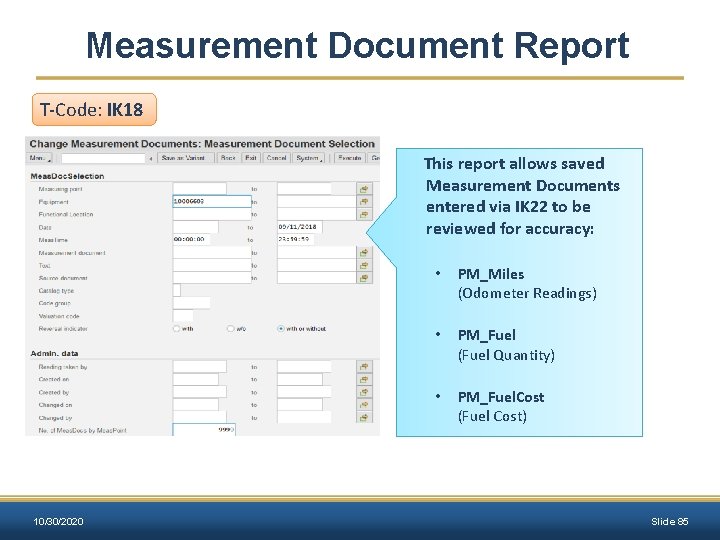This screenshot has width=720, height=540.
Task: Open the Menu dropdown button
Action: [39, 158]
